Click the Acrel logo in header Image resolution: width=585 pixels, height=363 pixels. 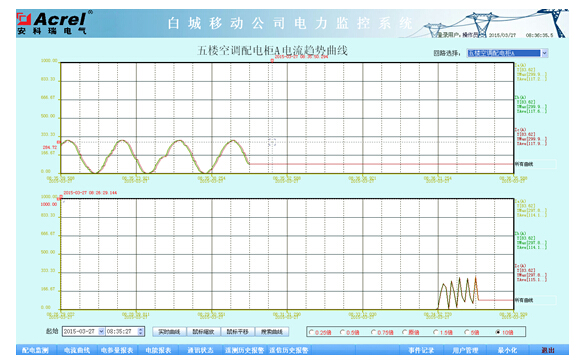click(52, 23)
